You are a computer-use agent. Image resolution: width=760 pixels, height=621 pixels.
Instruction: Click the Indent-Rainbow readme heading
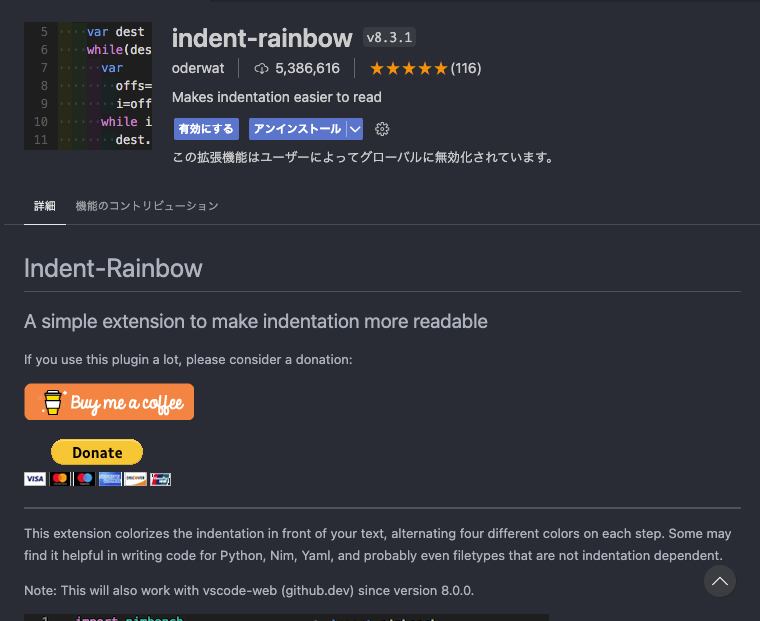click(x=113, y=268)
